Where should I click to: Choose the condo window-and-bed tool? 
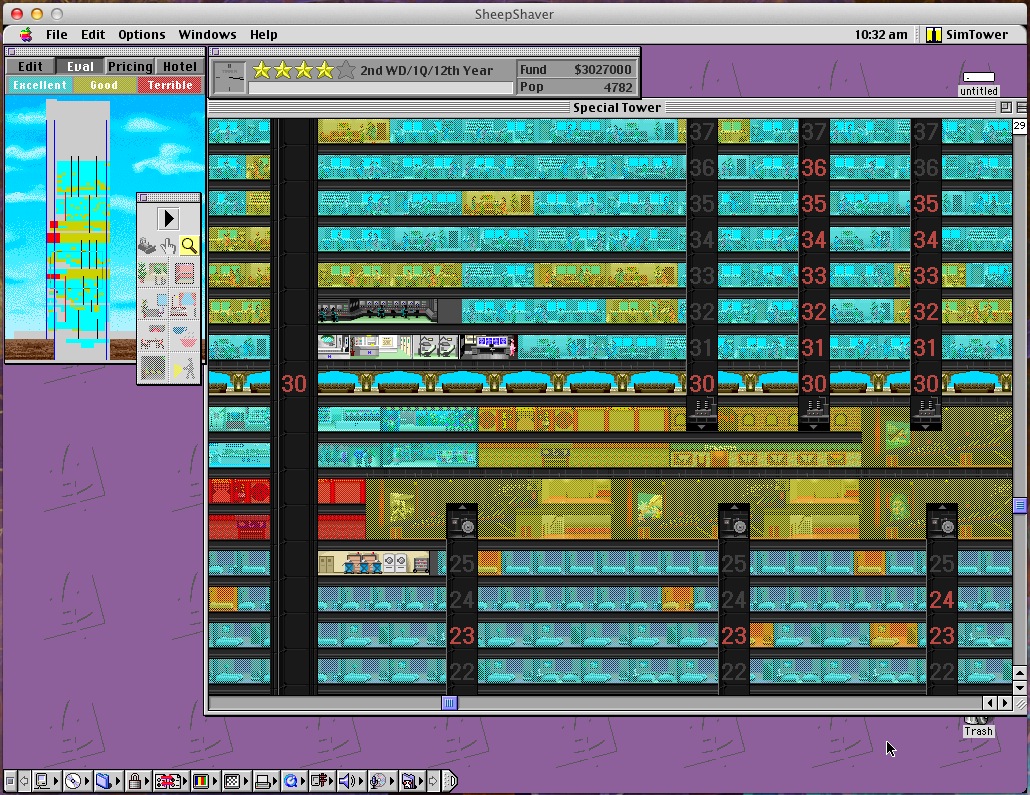185,306
